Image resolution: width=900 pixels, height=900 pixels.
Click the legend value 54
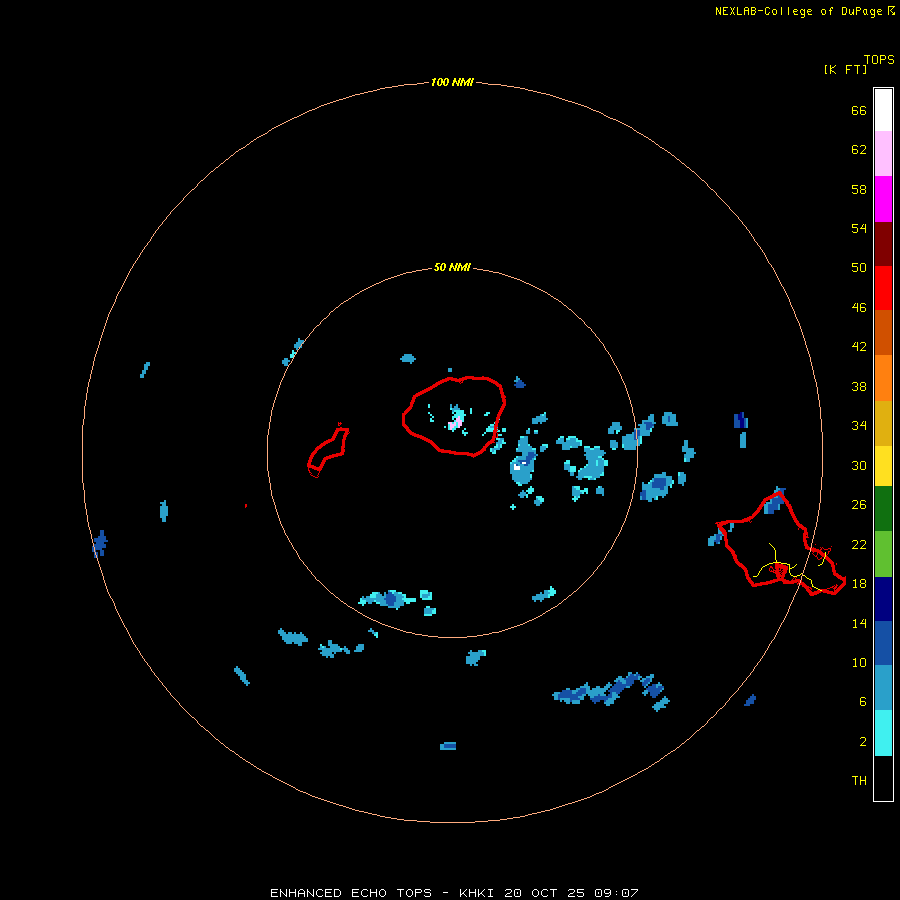pos(859,228)
